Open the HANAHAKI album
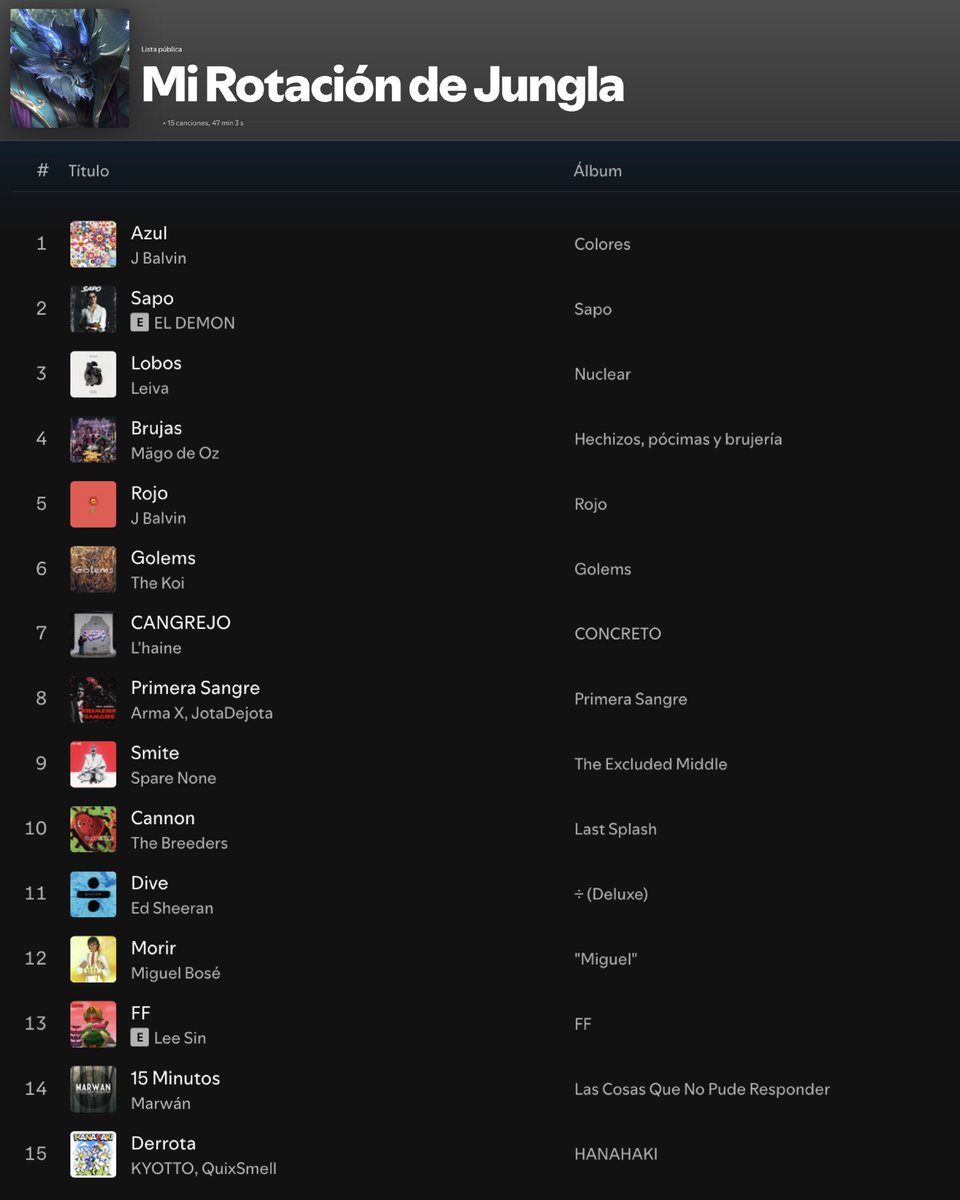The height and width of the screenshot is (1200, 960). click(x=616, y=1154)
